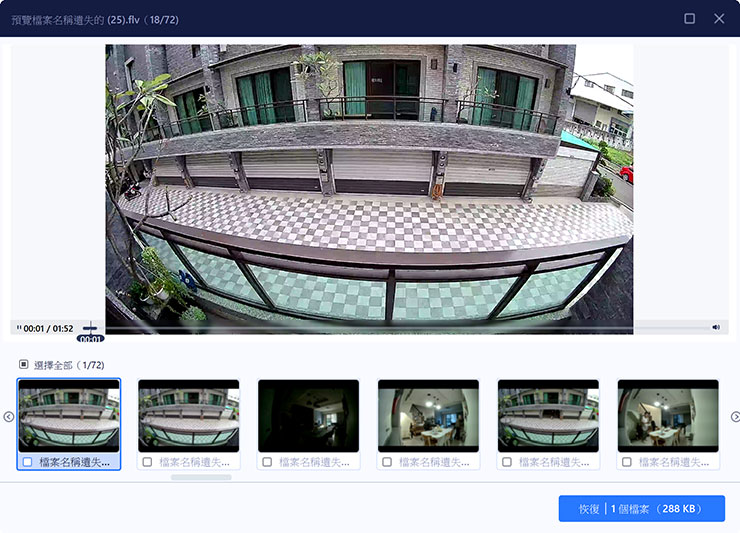Preview the dark room video thumbnail
The height and width of the screenshot is (533, 740).
pos(308,415)
